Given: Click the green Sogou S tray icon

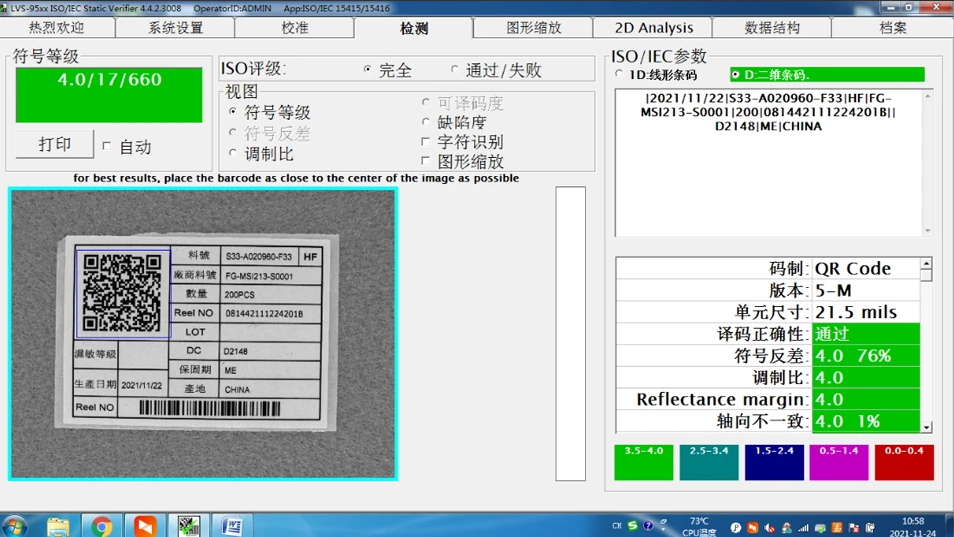Looking at the screenshot, I should click(633, 526).
